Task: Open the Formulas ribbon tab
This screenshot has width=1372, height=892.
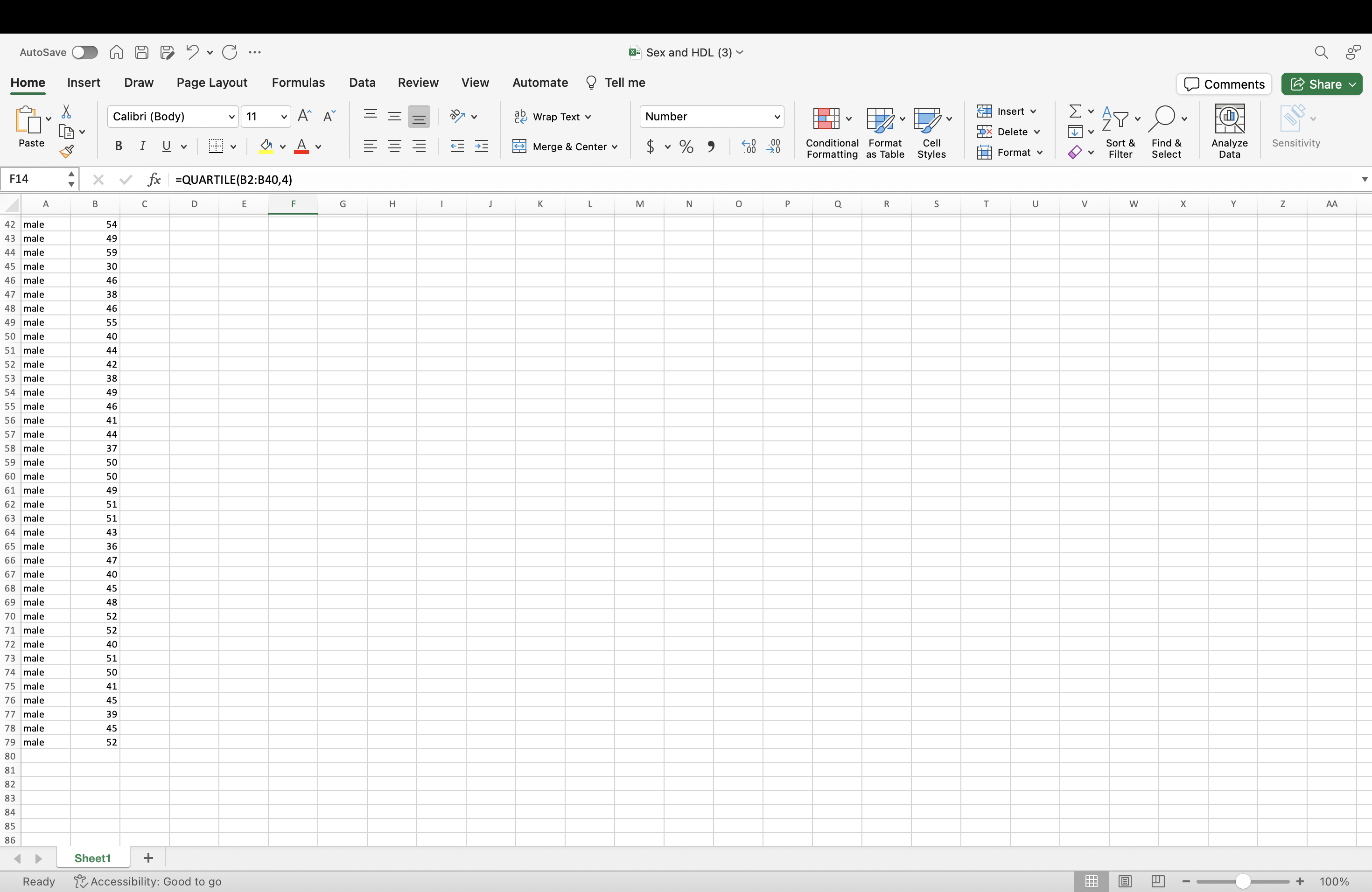Action: click(298, 83)
